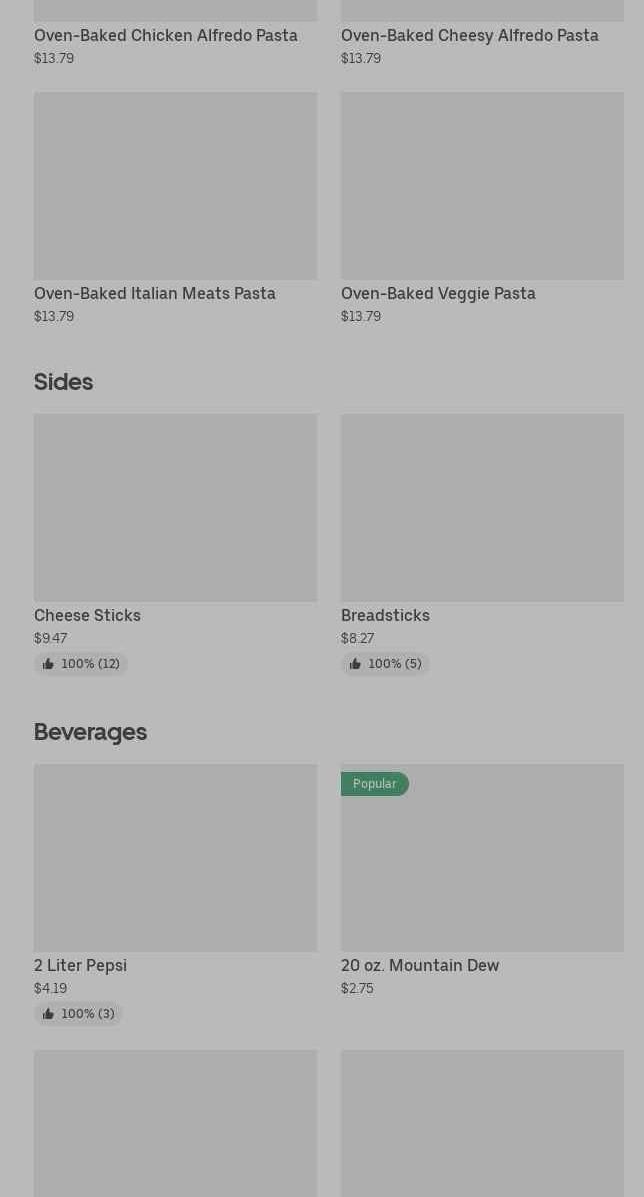Select Oven-Baked Chicken Alfredo Pasta title

click(166, 35)
